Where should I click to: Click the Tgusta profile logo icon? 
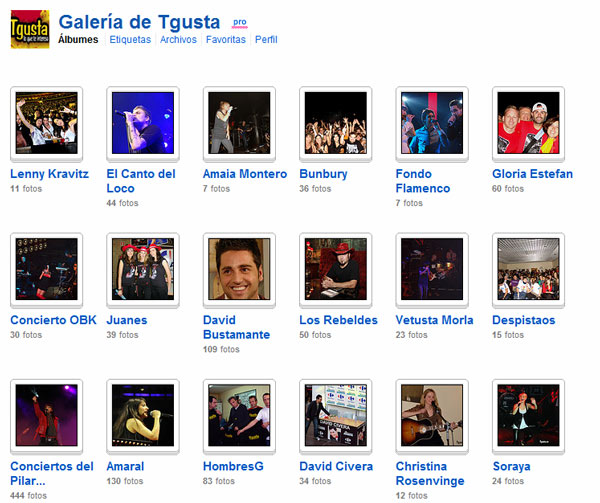tap(29, 29)
